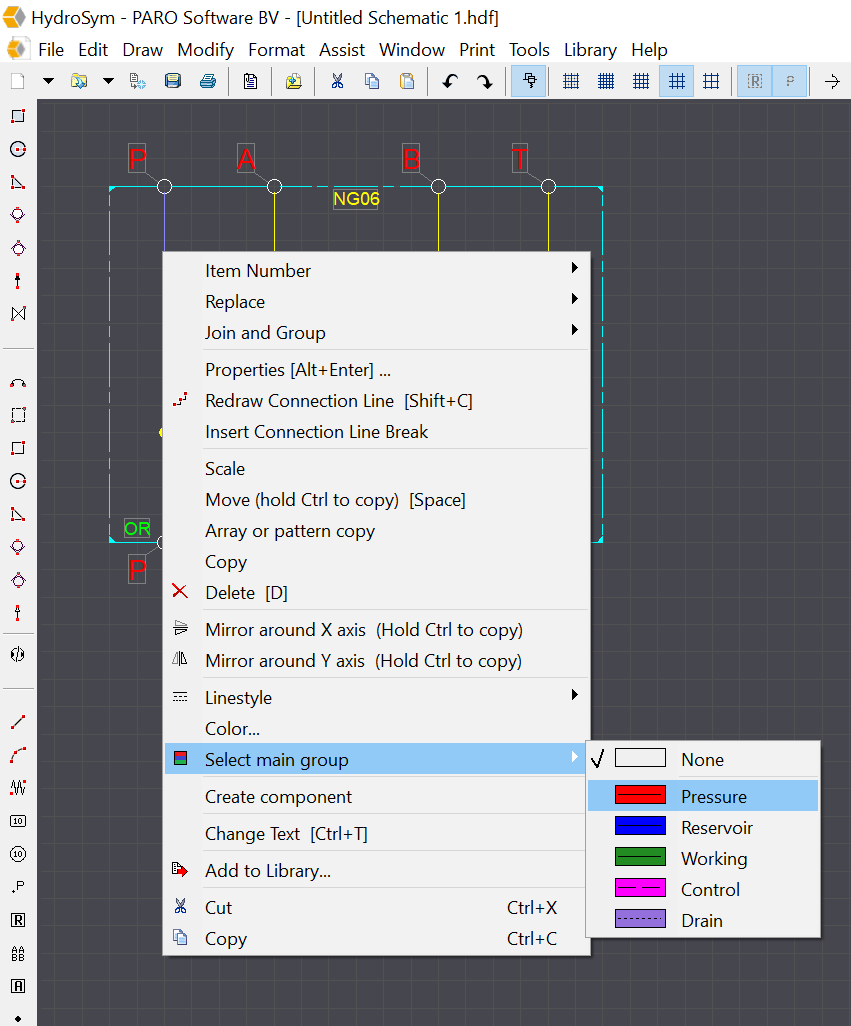Image resolution: width=851 pixels, height=1026 pixels.
Task: Choose Cut Ctrl+X in context menu
Action: 376,908
